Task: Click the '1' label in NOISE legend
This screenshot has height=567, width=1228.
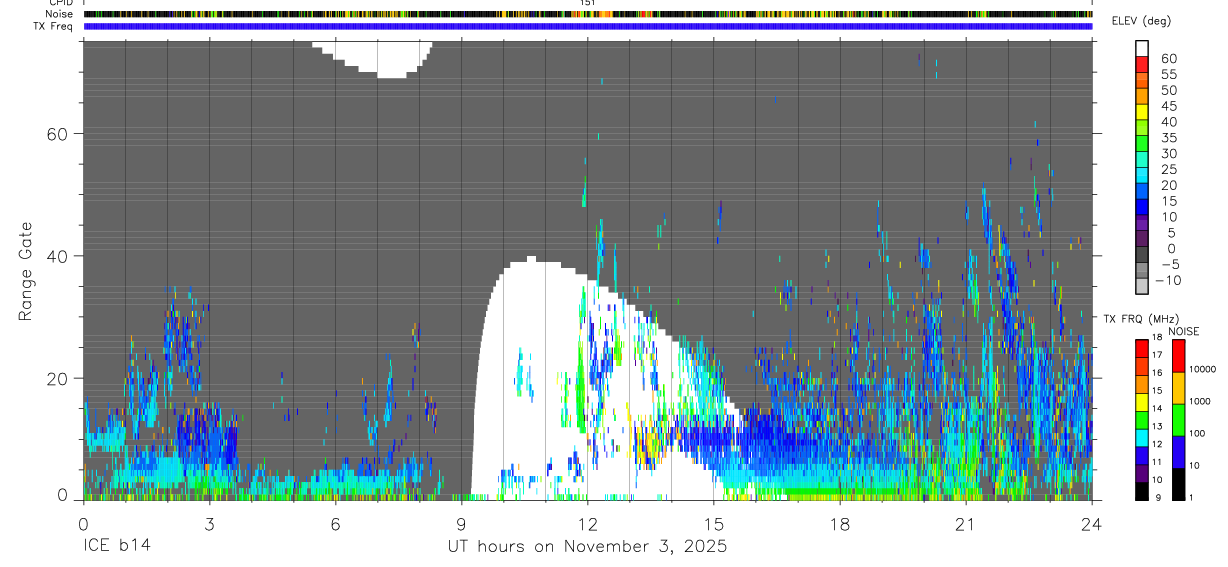Action: (x=1191, y=497)
